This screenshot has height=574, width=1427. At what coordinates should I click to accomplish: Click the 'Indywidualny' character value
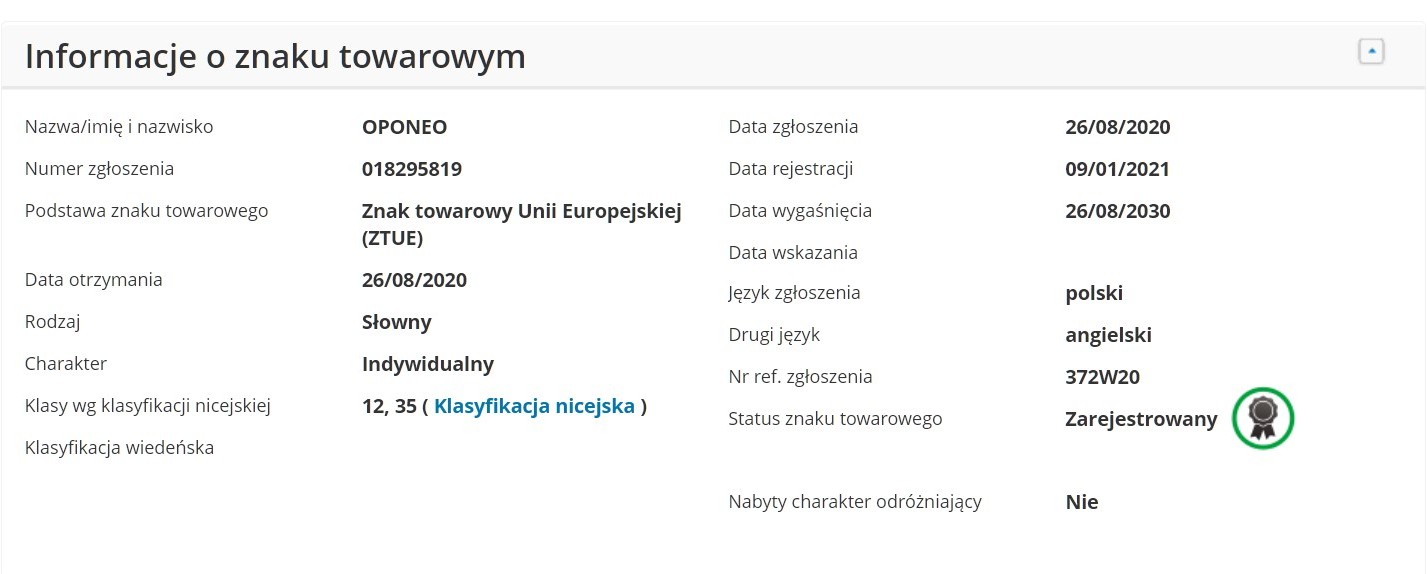tap(427, 364)
